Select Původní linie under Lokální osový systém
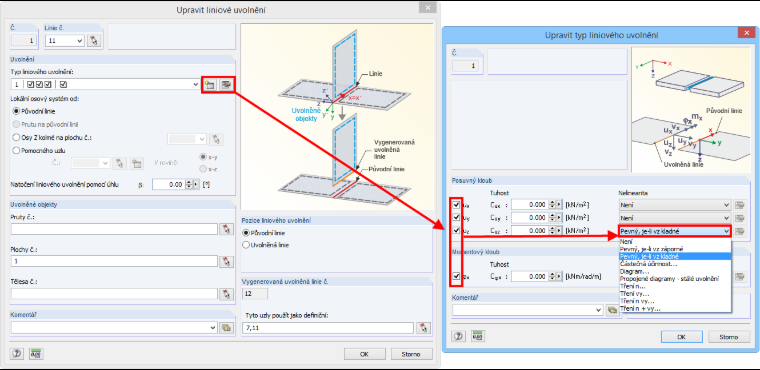Screen dimensions: 760x370 click(x=16, y=112)
